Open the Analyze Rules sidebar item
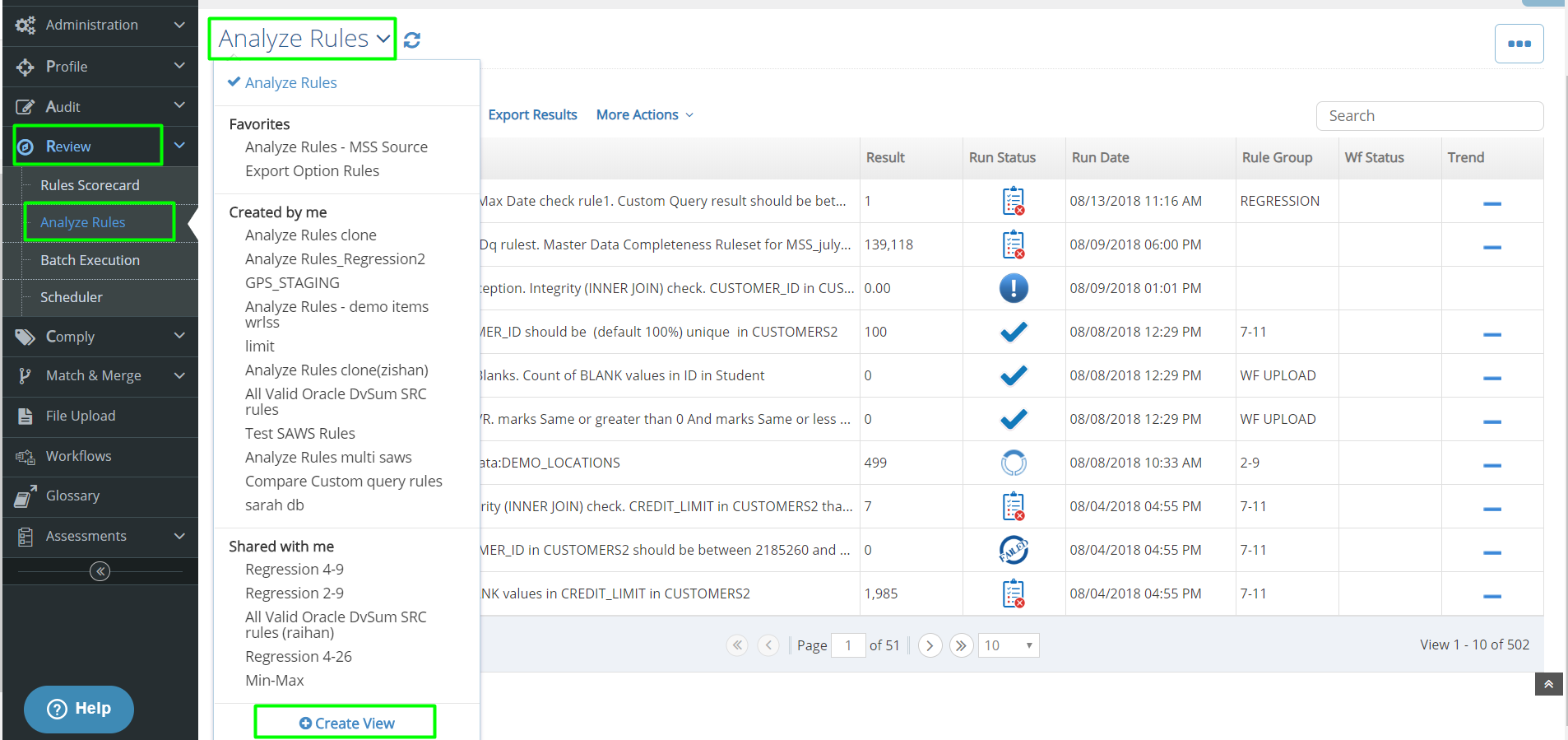The width and height of the screenshot is (1568, 740). coord(83,222)
